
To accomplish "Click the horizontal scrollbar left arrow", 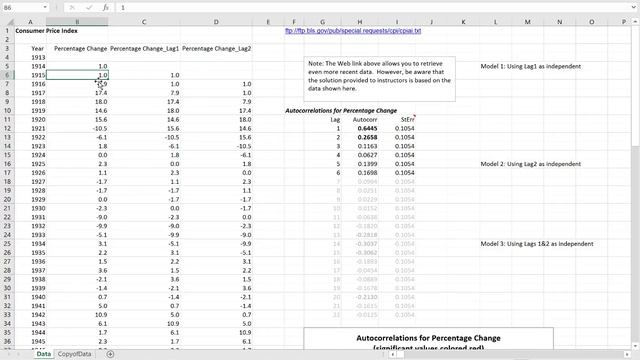I will coord(392,354).
